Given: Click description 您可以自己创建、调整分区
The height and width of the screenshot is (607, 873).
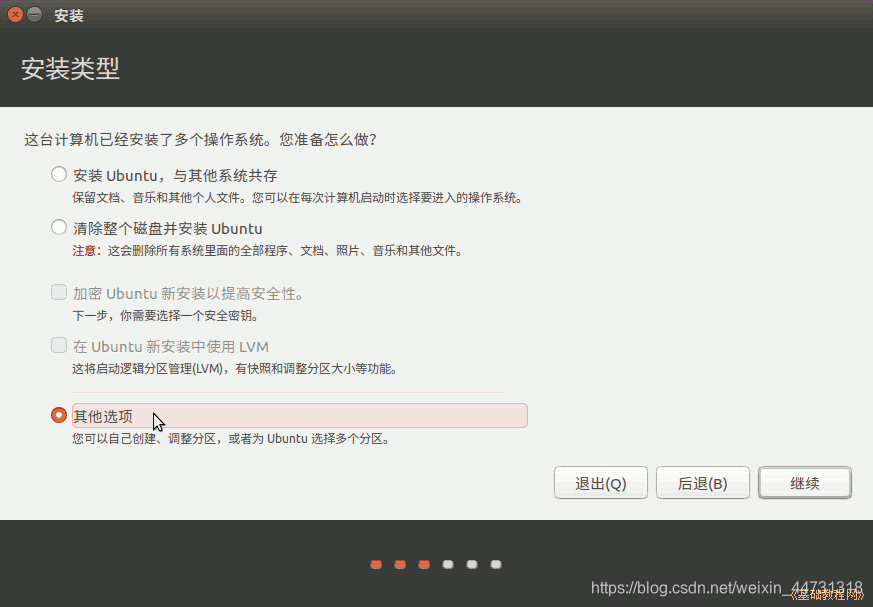Looking at the screenshot, I should (x=231, y=439).
